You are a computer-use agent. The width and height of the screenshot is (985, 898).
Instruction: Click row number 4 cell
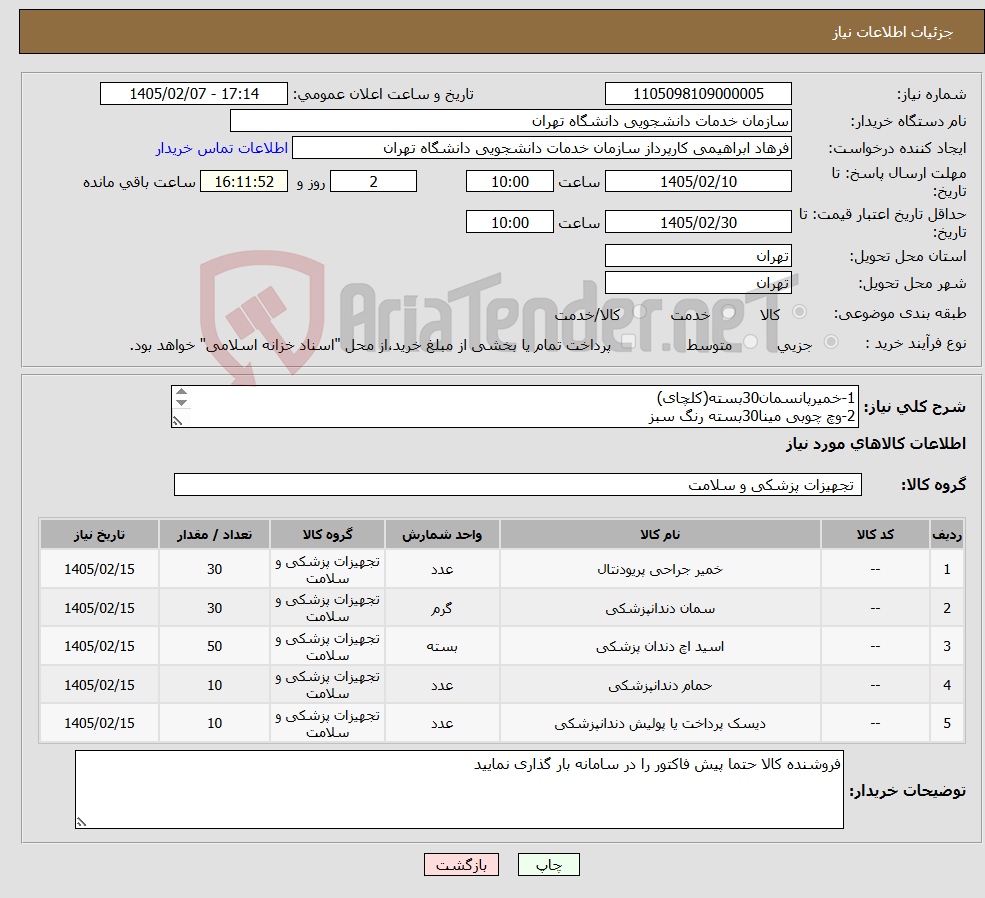[947, 685]
